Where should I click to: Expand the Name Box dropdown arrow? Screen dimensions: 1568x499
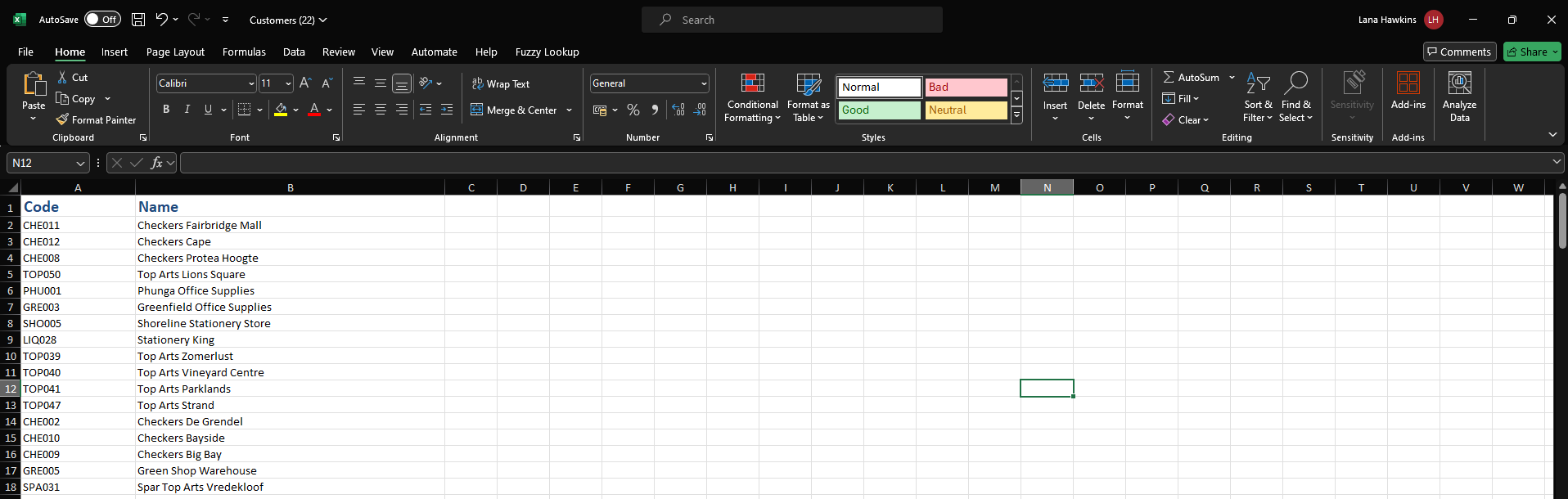coord(80,163)
